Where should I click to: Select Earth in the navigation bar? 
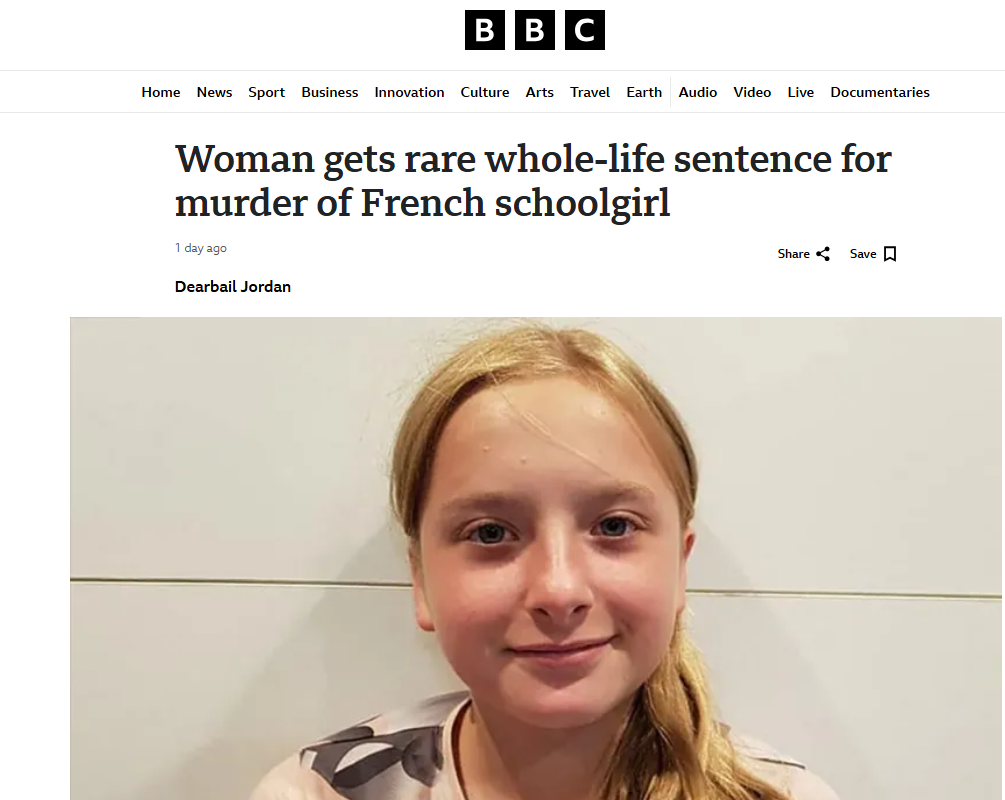click(x=644, y=92)
